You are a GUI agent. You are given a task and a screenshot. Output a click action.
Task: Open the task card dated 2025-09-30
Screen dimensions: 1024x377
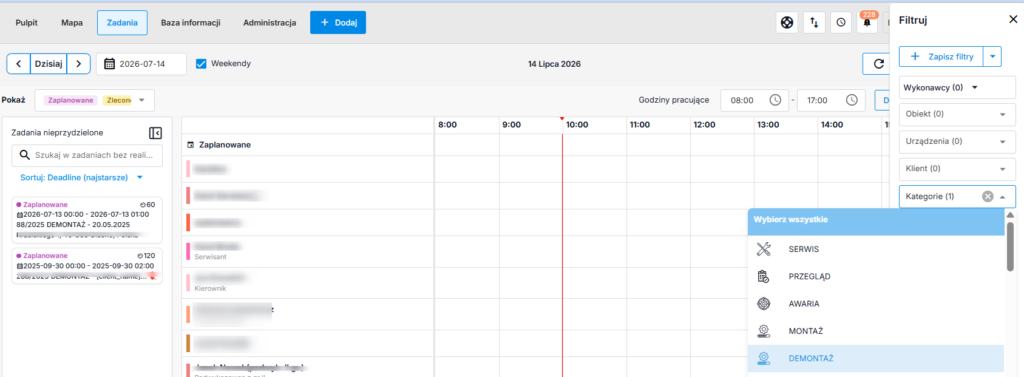pos(87,266)
